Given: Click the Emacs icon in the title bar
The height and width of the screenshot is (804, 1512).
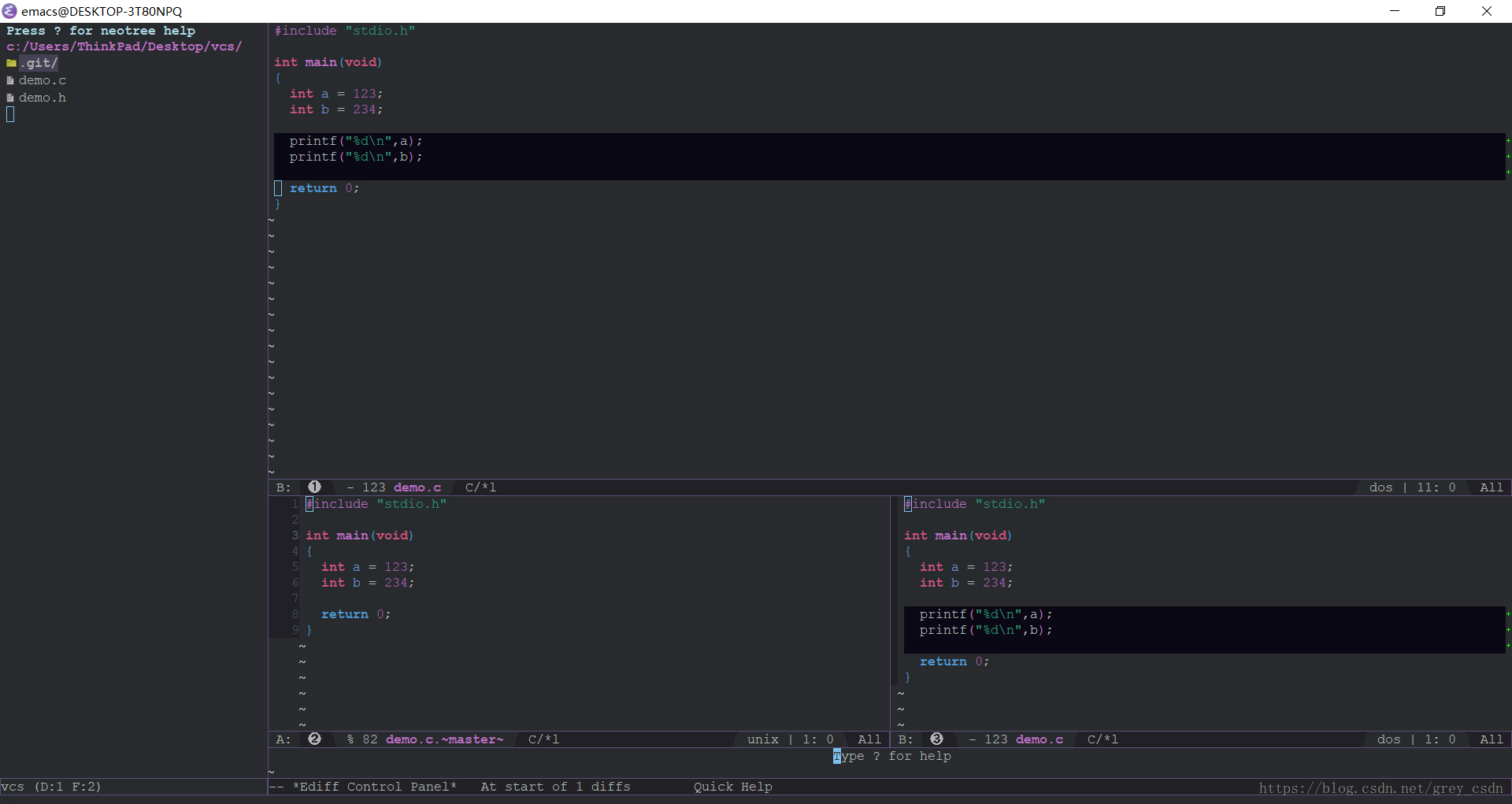Looking at the screenshot, I should click(9, 11).
